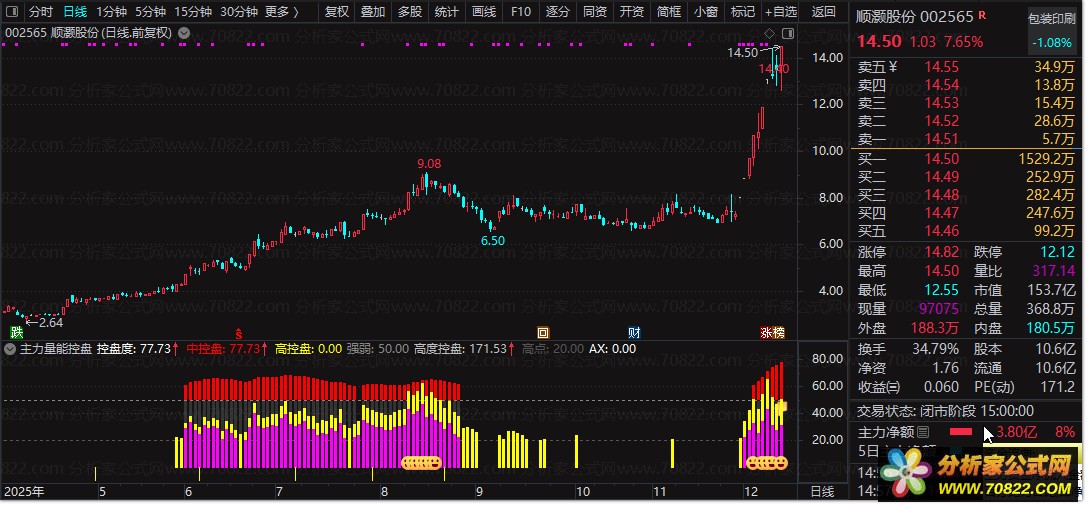Click the red R margin trading badge

click(x=982, y=15)
